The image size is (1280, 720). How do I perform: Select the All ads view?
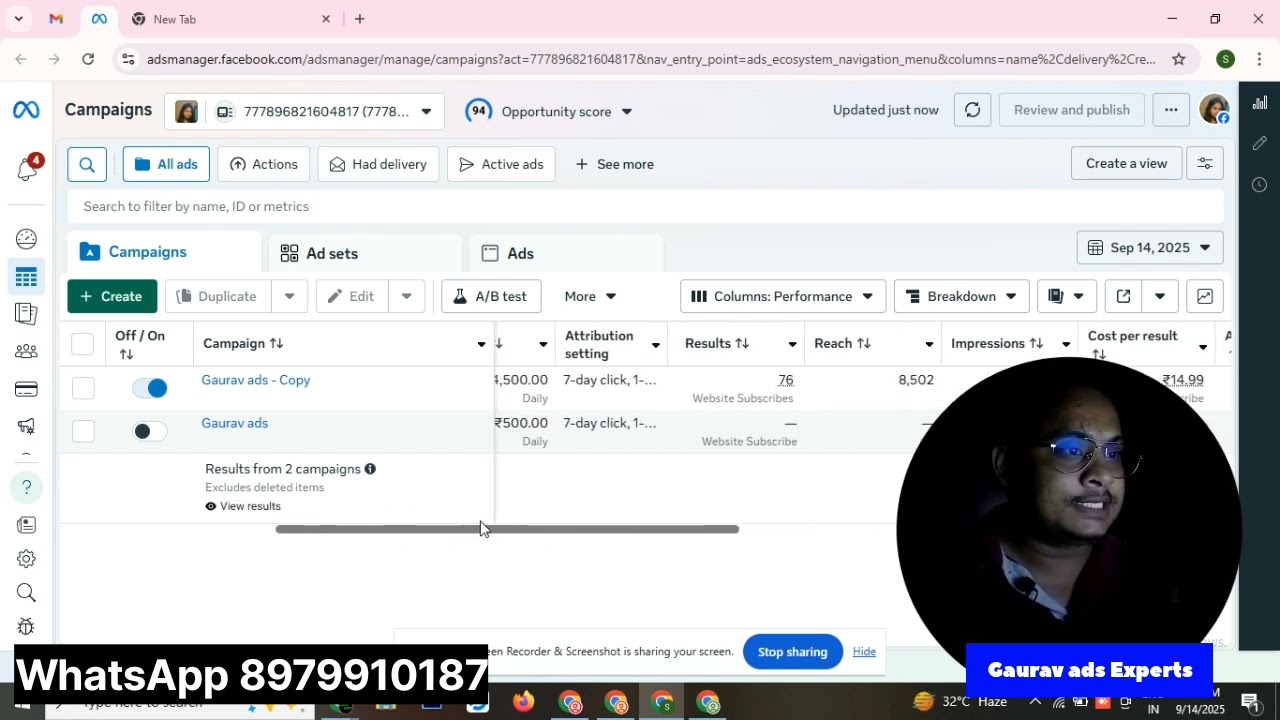[166, 164]
